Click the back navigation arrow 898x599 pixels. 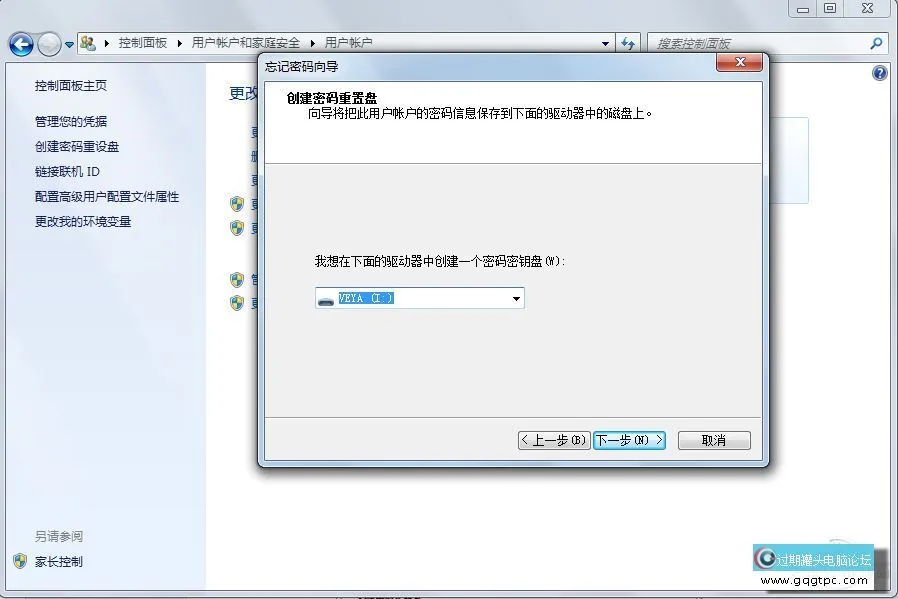point(21,43)
